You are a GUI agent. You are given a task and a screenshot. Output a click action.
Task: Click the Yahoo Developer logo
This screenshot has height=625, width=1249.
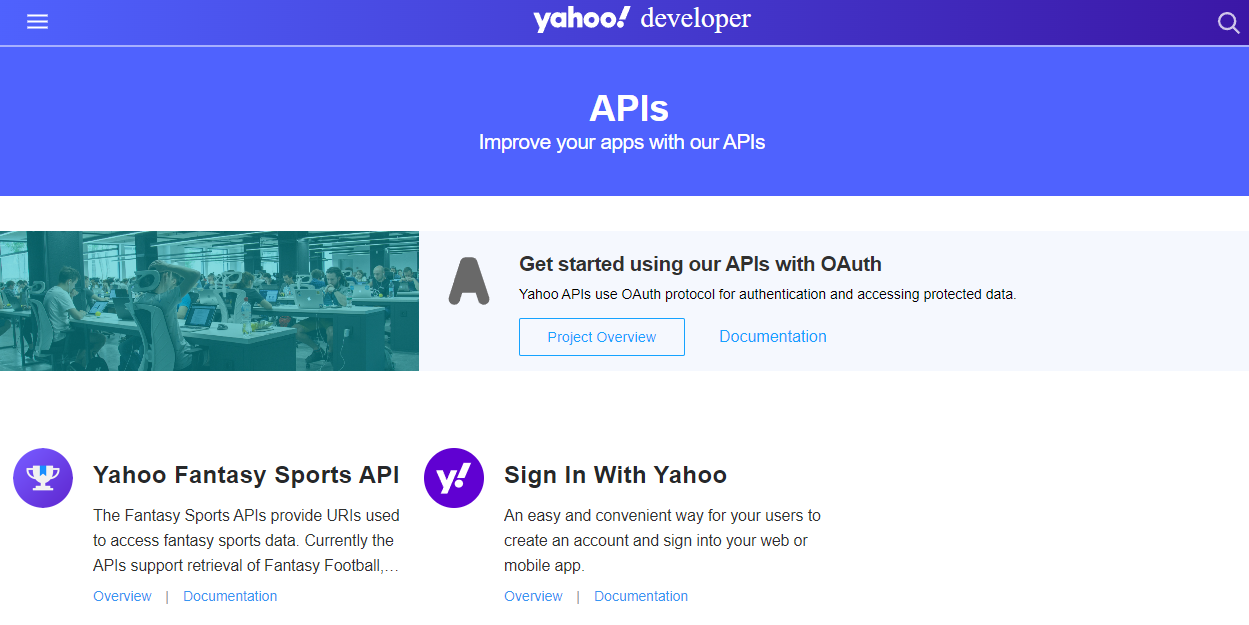[x=641, y=20]
